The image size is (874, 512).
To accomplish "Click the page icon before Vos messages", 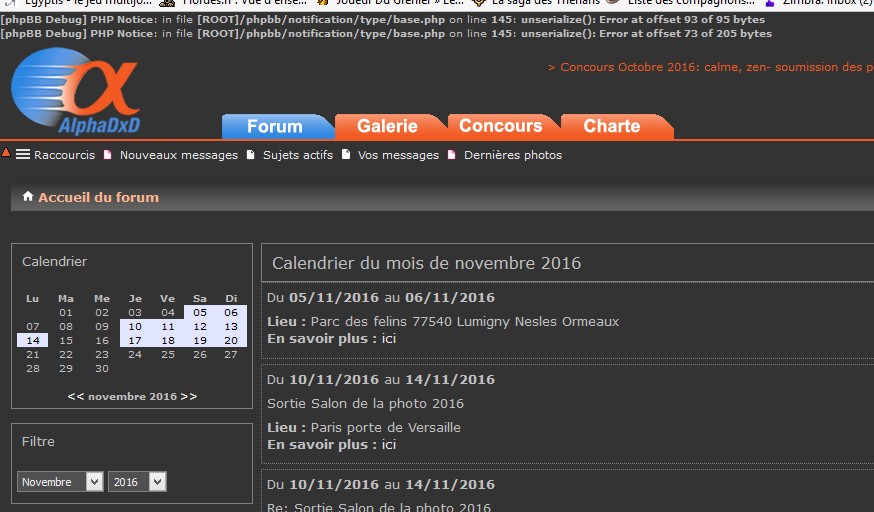I will pyautogui.click(x=346, y=155).
